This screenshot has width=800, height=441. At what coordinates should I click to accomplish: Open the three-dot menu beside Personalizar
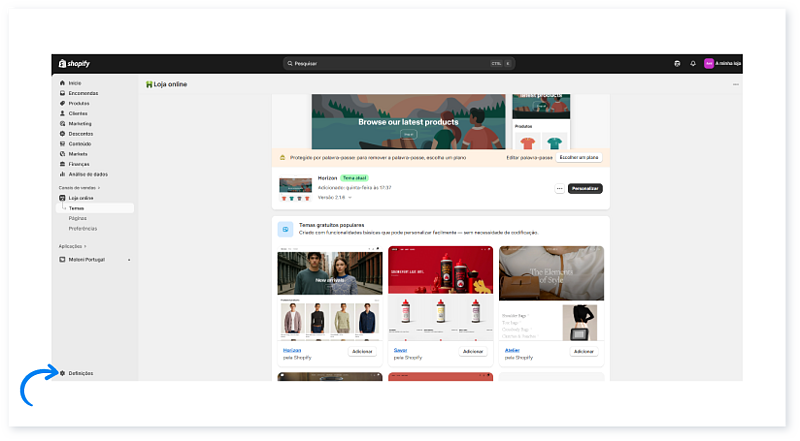(x=559, y=188)
